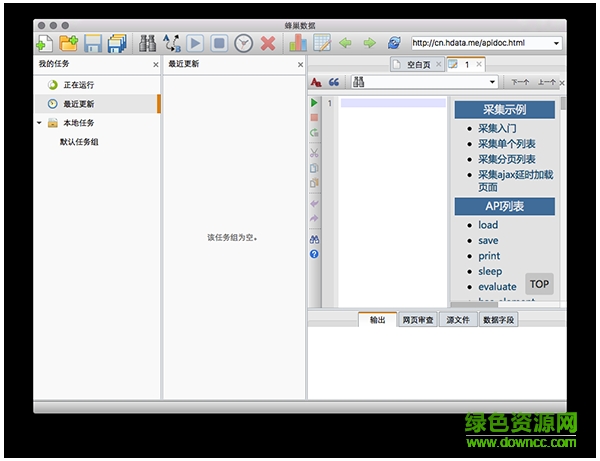Screen dimensions: 600x461
Task: Open the load API link
Action: click(x=488, y=225)
